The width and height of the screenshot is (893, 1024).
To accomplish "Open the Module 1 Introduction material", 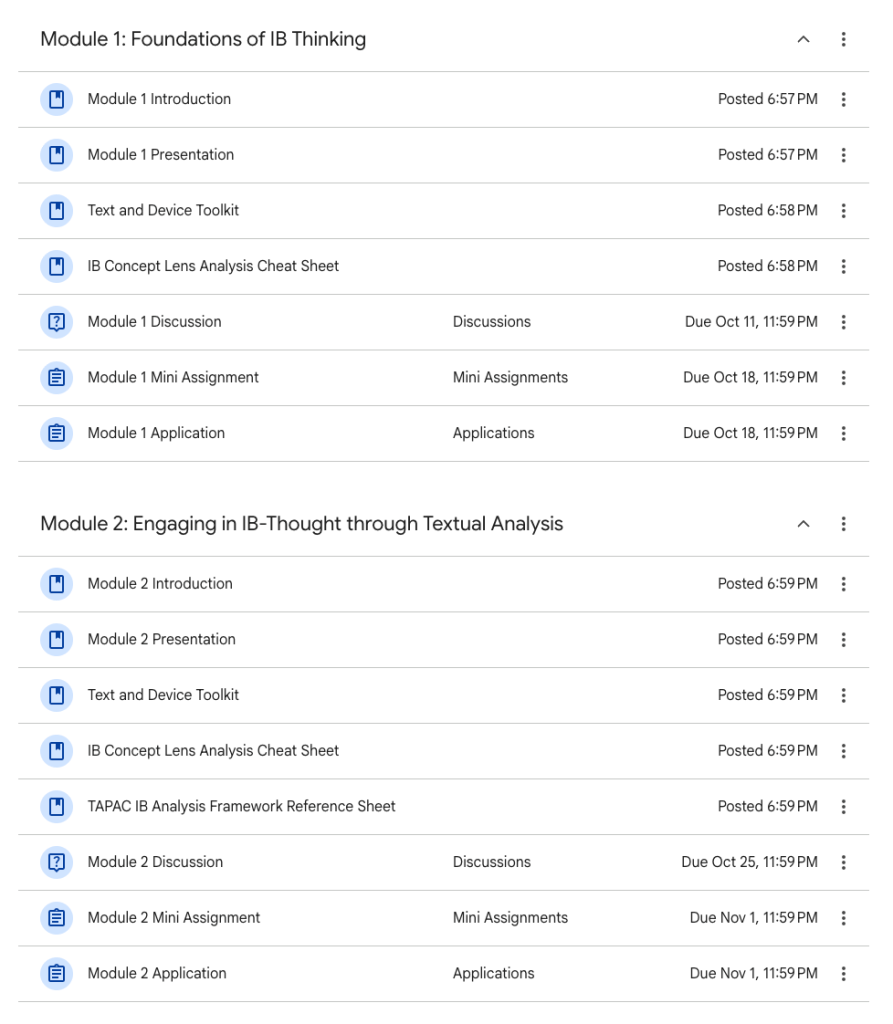I will coord(159,99).
